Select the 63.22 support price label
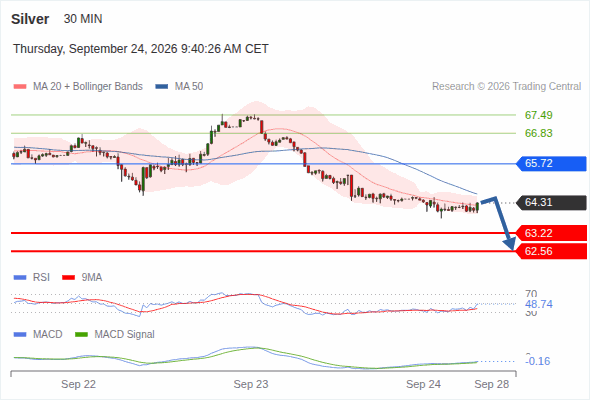Screen dimensions: 590x400 click(x=551, y=233)
